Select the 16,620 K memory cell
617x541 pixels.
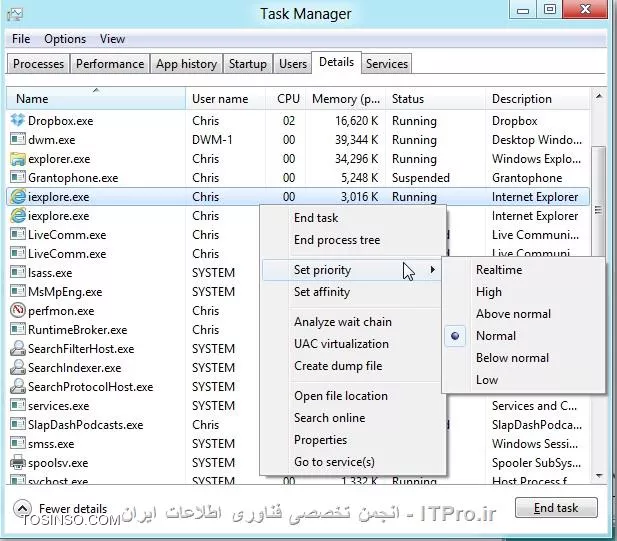356,120
